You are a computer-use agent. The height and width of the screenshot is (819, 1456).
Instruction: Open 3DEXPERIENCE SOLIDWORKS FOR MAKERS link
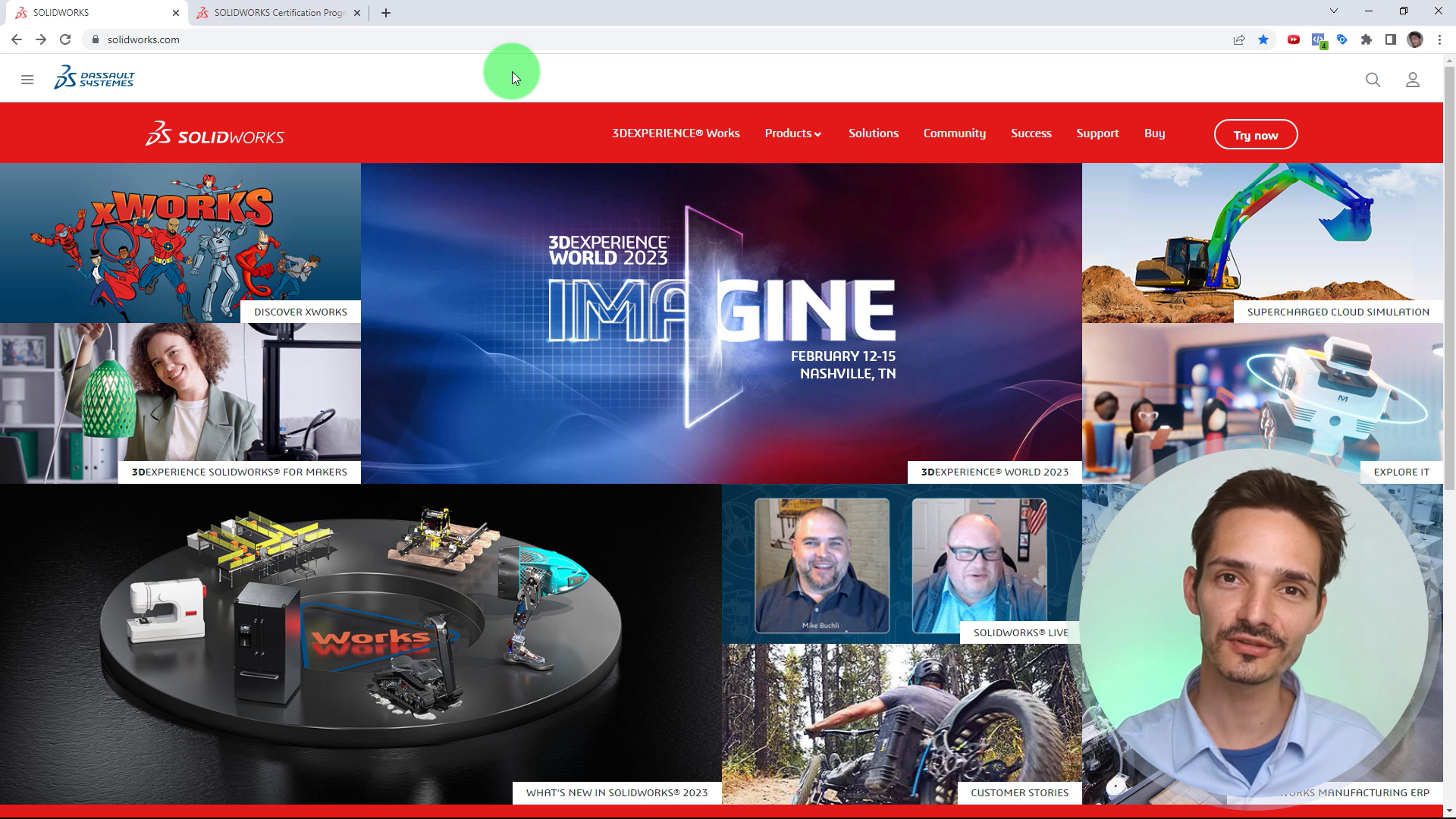coord(239,472)
